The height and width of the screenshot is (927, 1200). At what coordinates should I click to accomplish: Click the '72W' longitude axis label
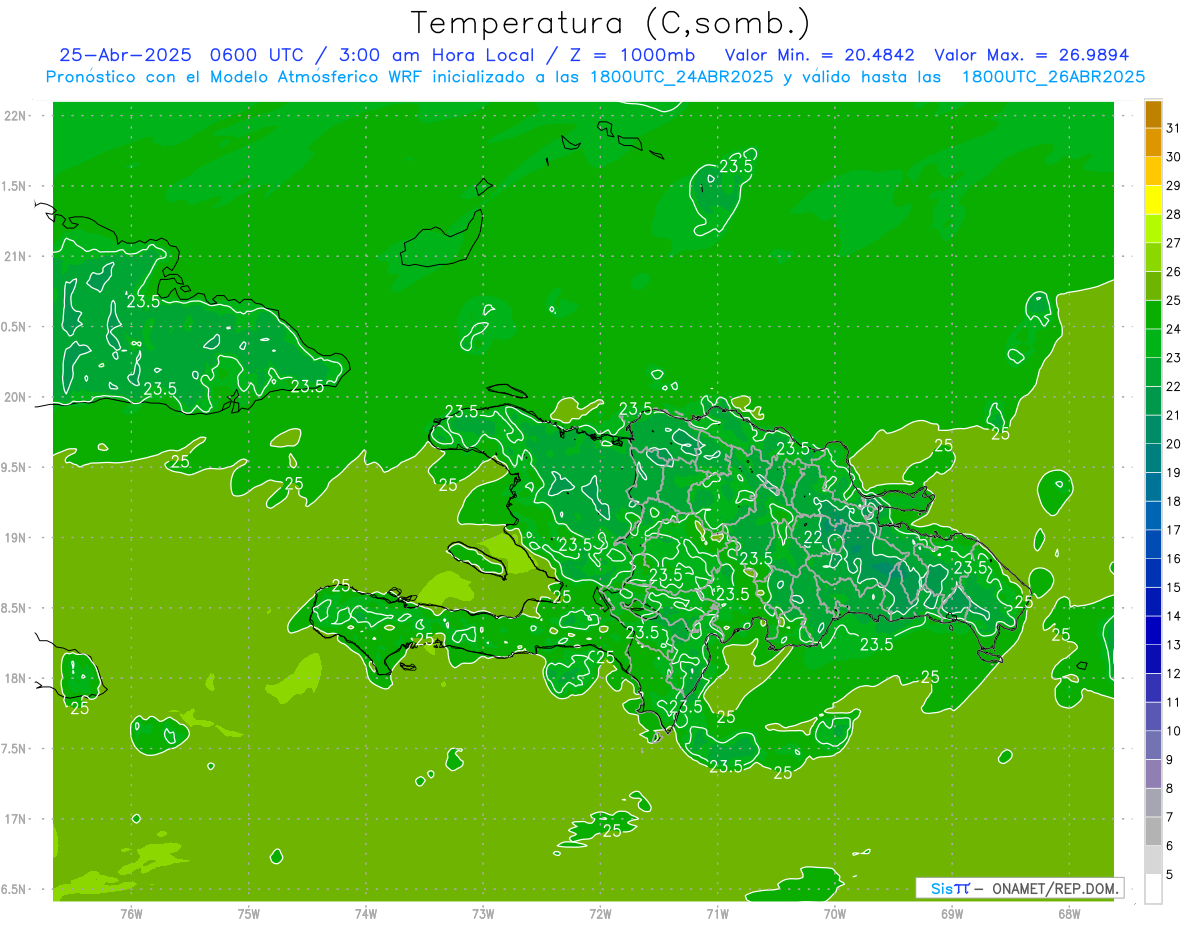point(600,913)
